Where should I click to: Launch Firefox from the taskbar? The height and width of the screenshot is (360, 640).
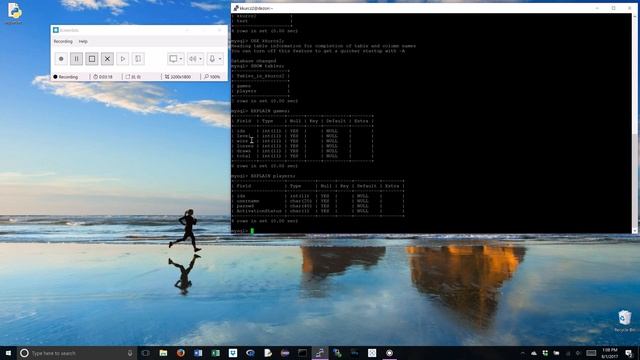[181, 353]
